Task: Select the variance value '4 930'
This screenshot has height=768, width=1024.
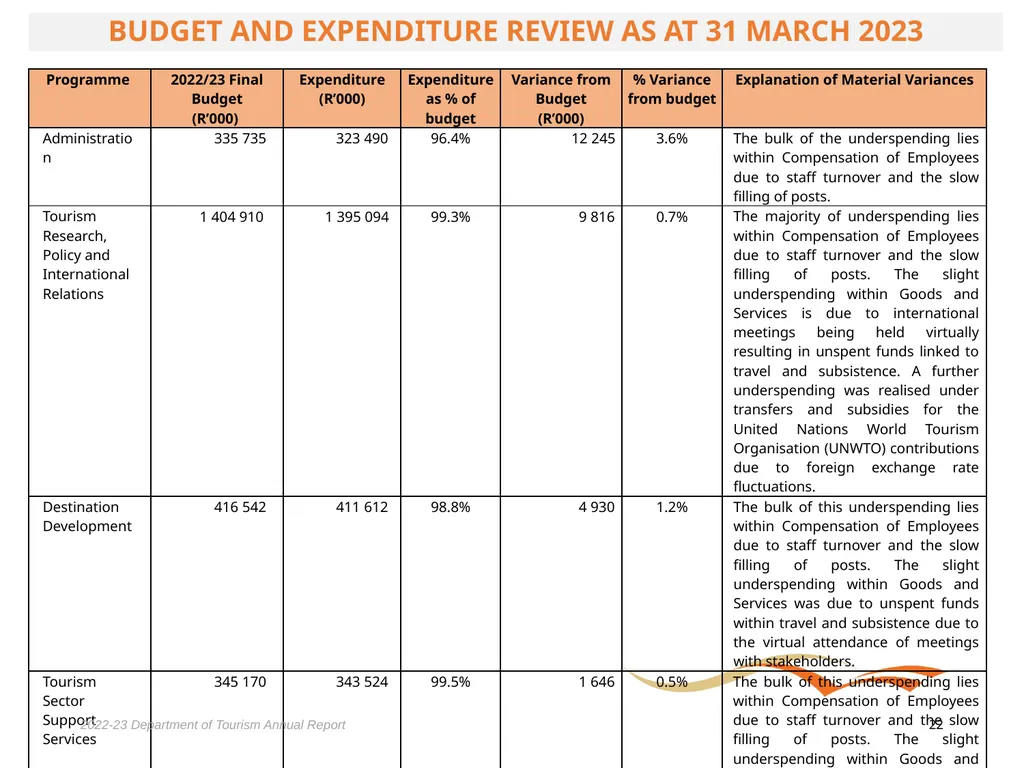Action: (596, 507)
